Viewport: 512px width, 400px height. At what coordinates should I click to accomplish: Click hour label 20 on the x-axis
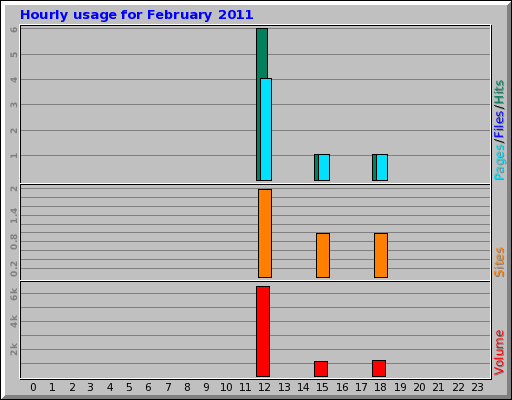pyautogui.click(x=419, y=387)
